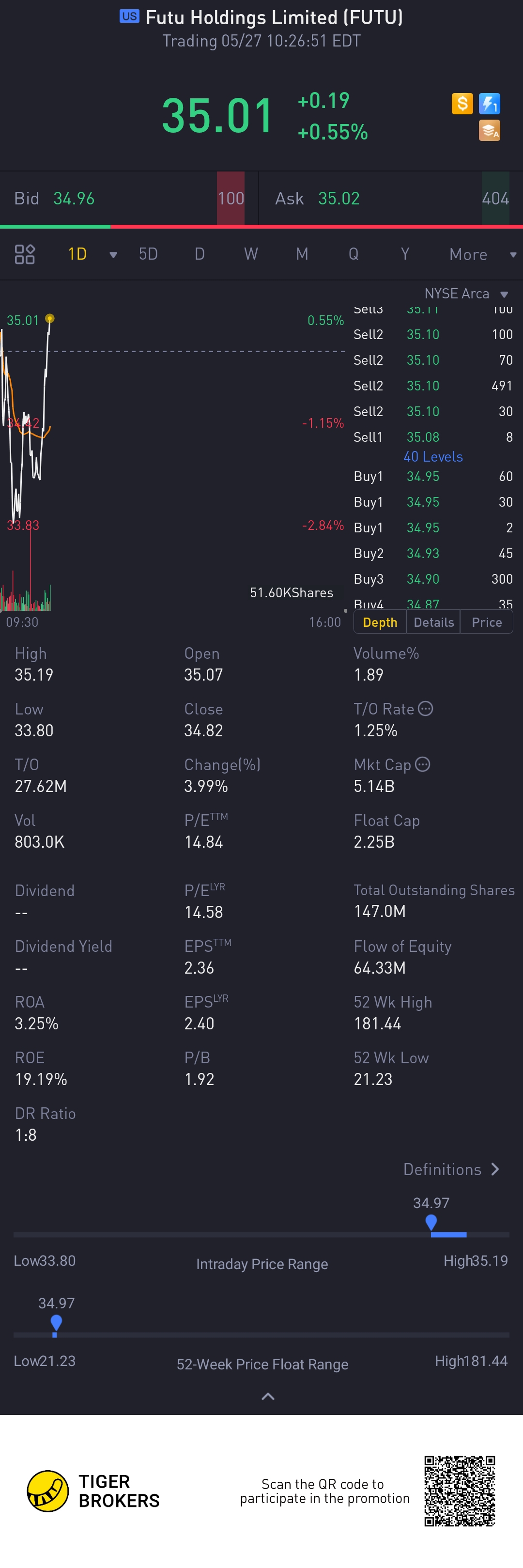
Task: Open the chart layout grid icon
Action: tap(25, 254)
